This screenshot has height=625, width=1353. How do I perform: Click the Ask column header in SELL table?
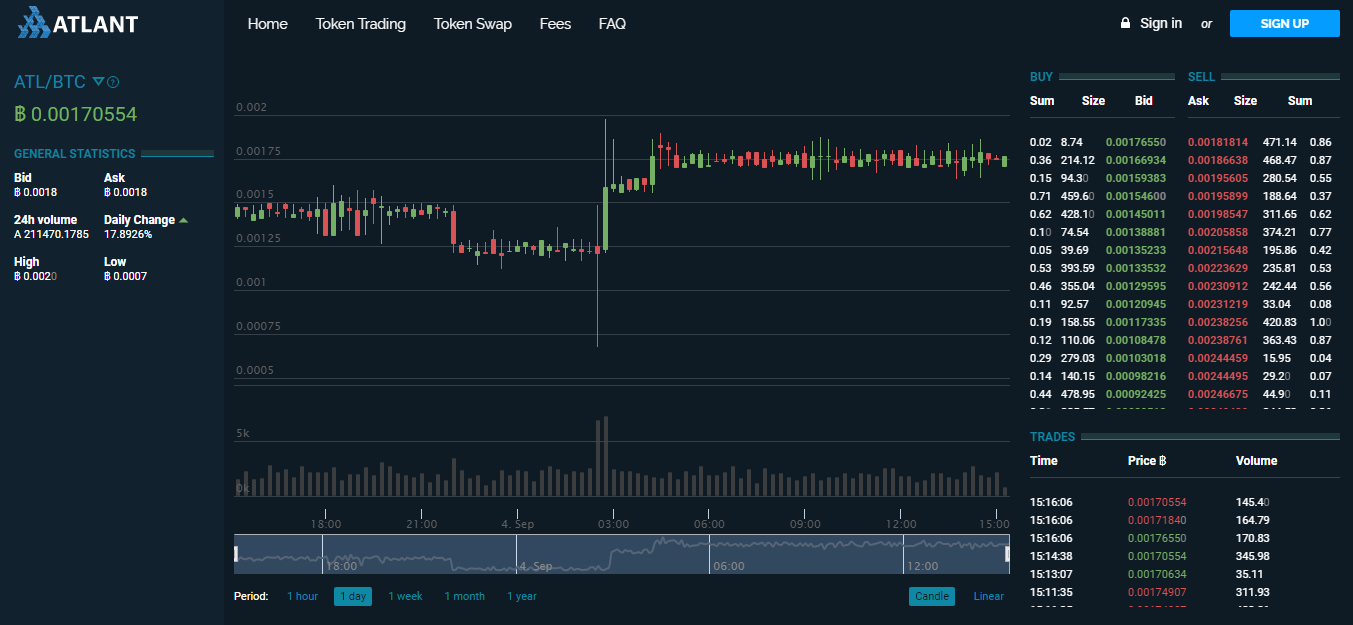coord(1198,101)
